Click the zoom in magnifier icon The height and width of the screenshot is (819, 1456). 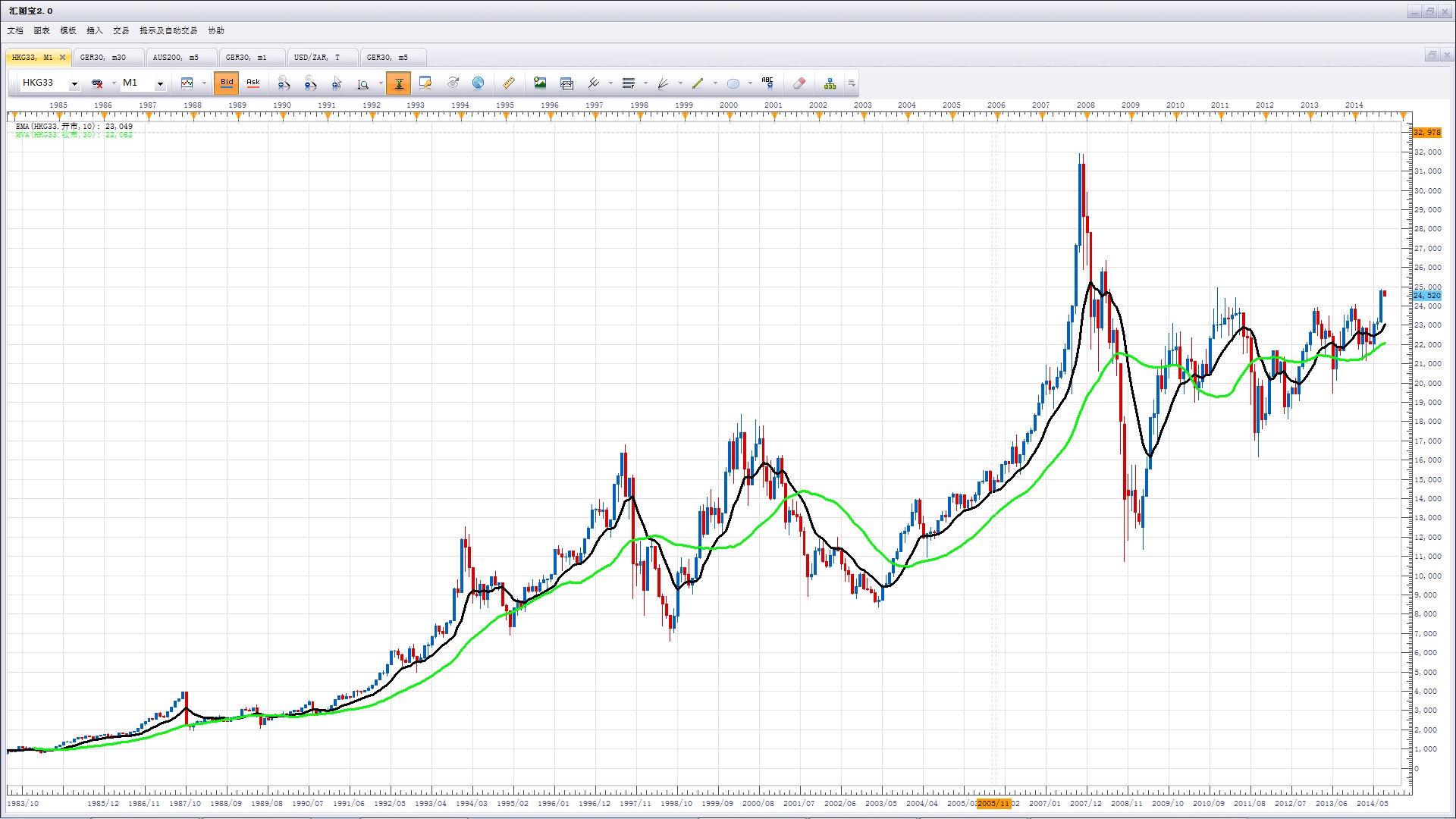pos(284,83)
